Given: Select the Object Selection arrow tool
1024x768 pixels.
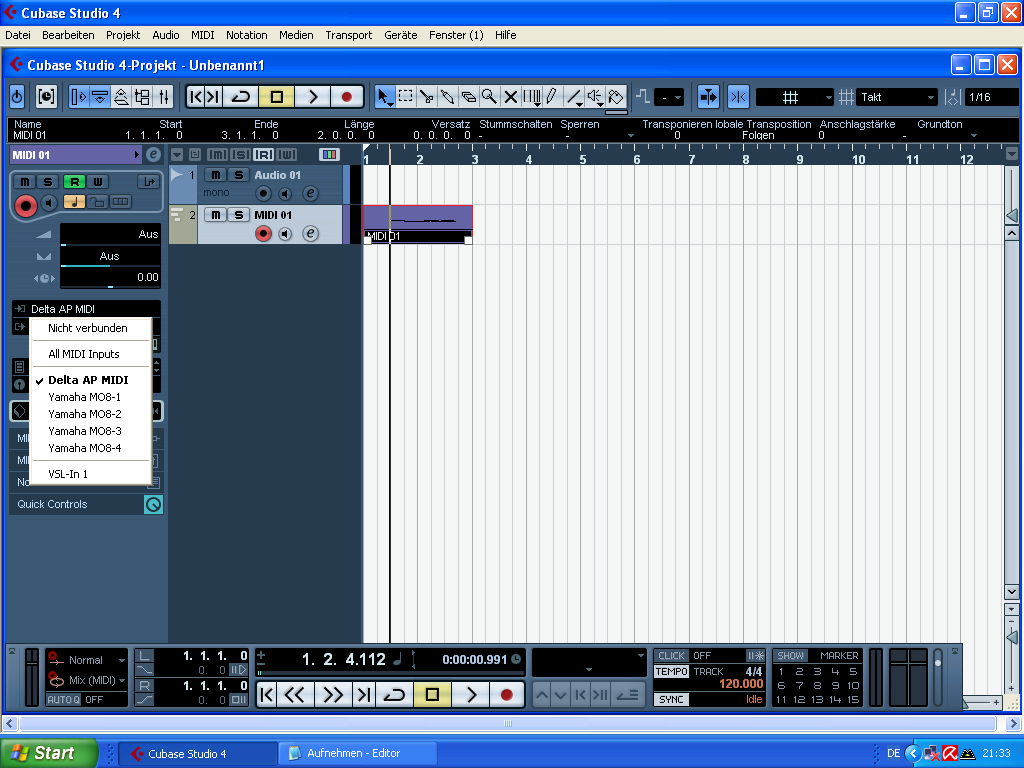Looking at the screenshot, I should tap(383, 97).
